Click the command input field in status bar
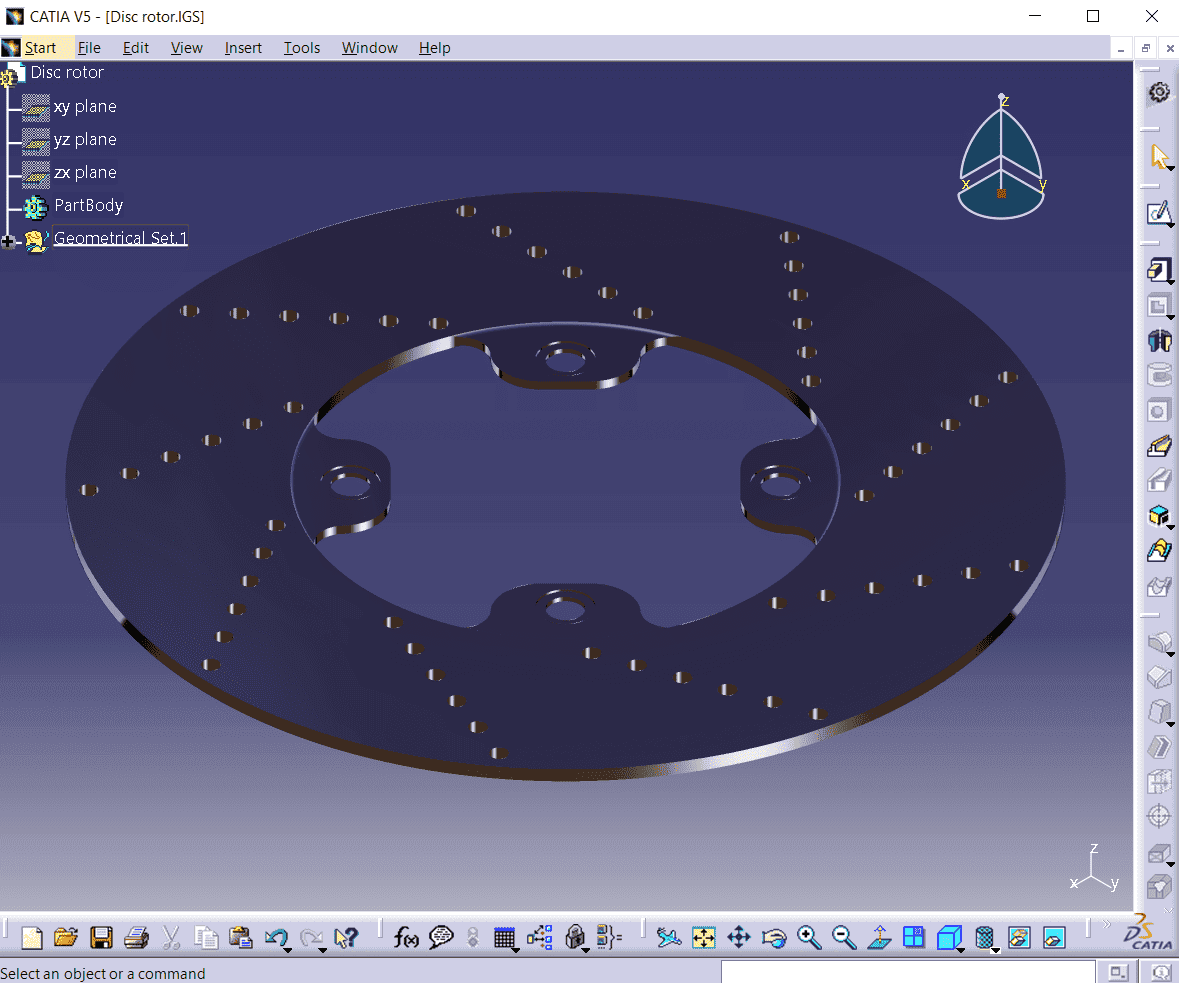Image resolution: width=1179 pixels, height=983 pixels. tap(908, 972)
